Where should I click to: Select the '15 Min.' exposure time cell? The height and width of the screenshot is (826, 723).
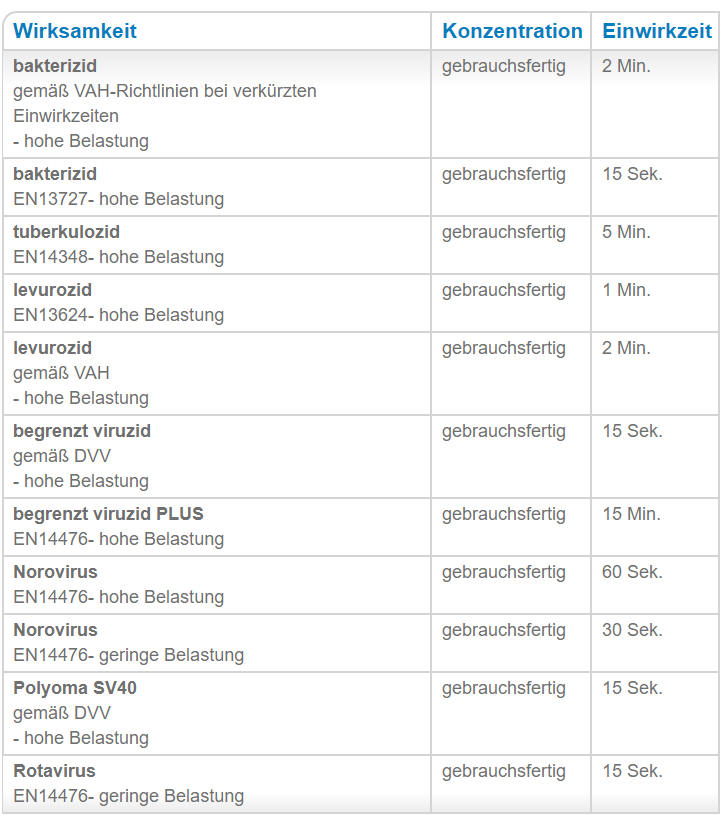tap(631, 514)
